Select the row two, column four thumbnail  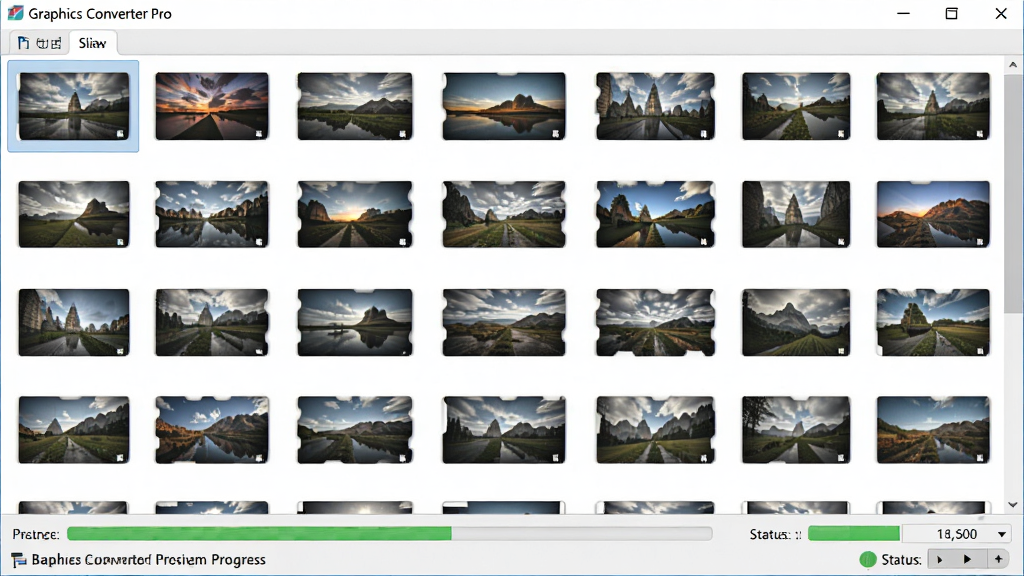[504, 214]
